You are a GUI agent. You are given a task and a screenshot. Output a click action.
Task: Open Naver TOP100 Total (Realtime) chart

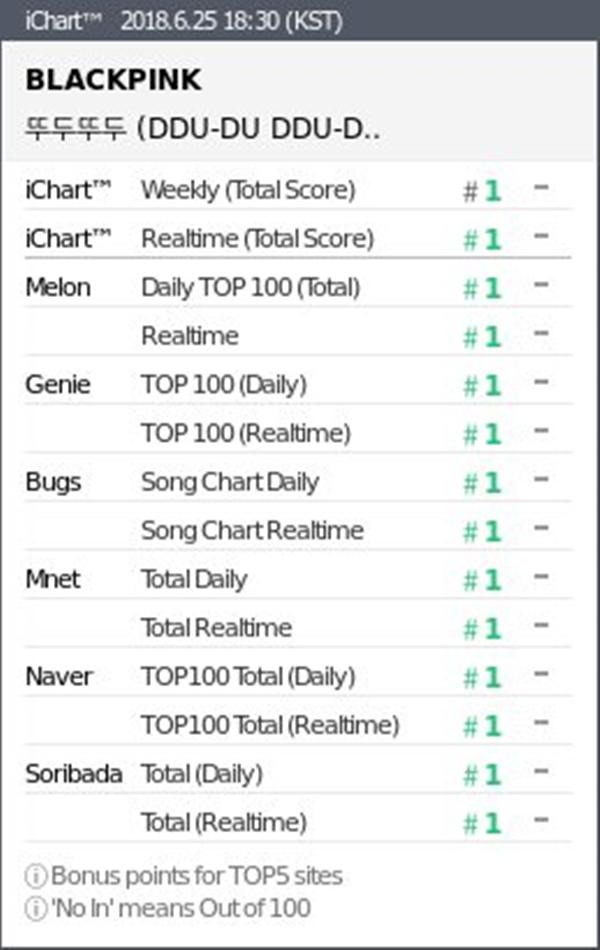[x=270, y=725]
